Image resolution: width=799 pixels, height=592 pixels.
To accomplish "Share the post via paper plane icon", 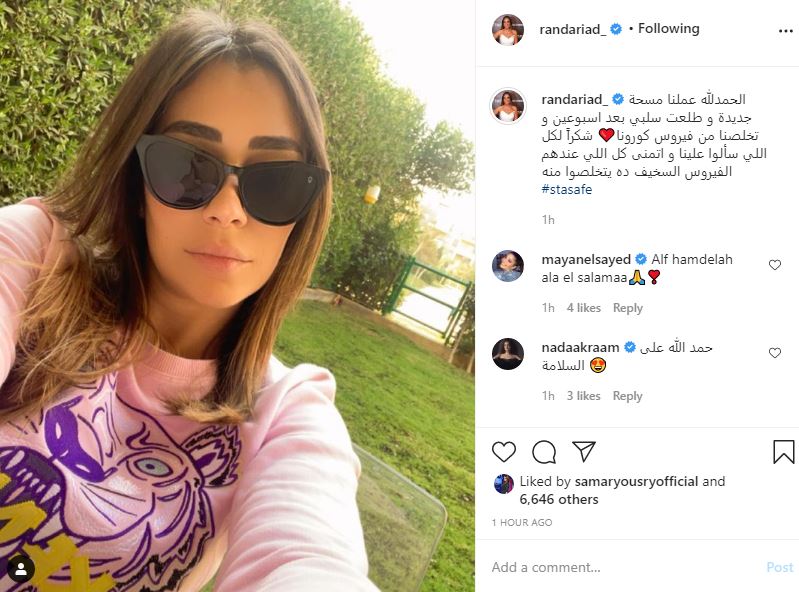I will pyautogui.click(x=584, y=451).
